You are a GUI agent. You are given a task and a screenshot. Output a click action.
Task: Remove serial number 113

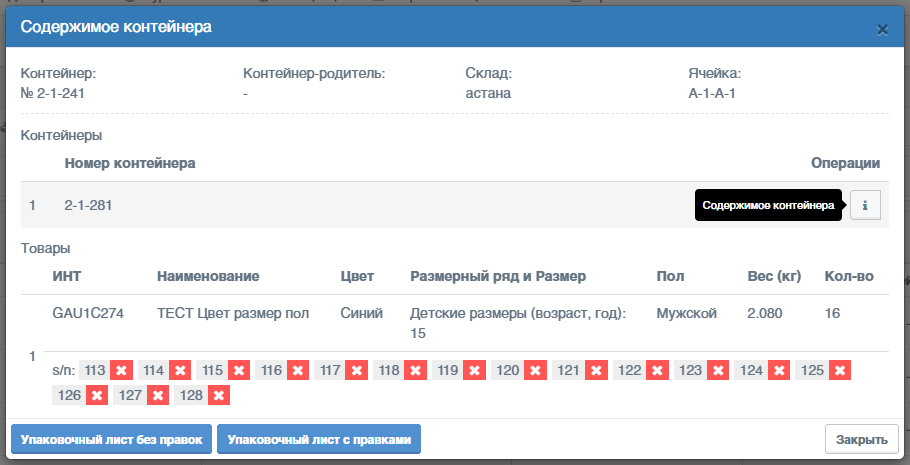pos(122,370)
